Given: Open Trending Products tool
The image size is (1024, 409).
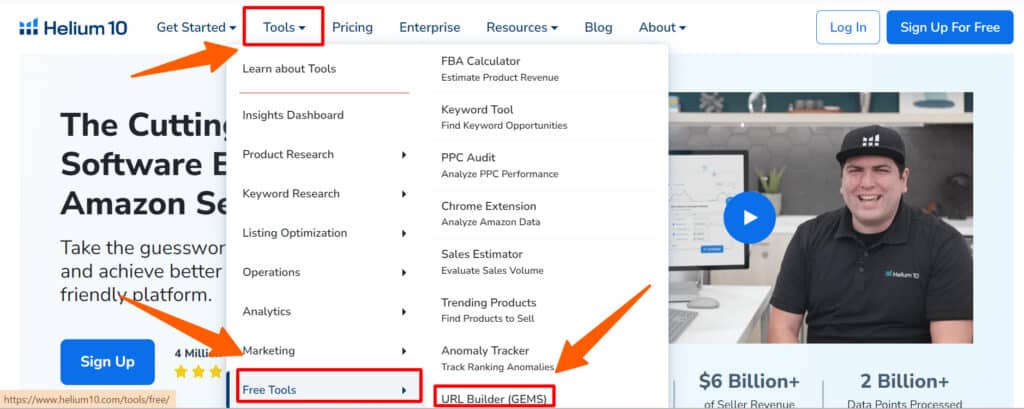Looking at the screenshot, I should pos(488,310).
